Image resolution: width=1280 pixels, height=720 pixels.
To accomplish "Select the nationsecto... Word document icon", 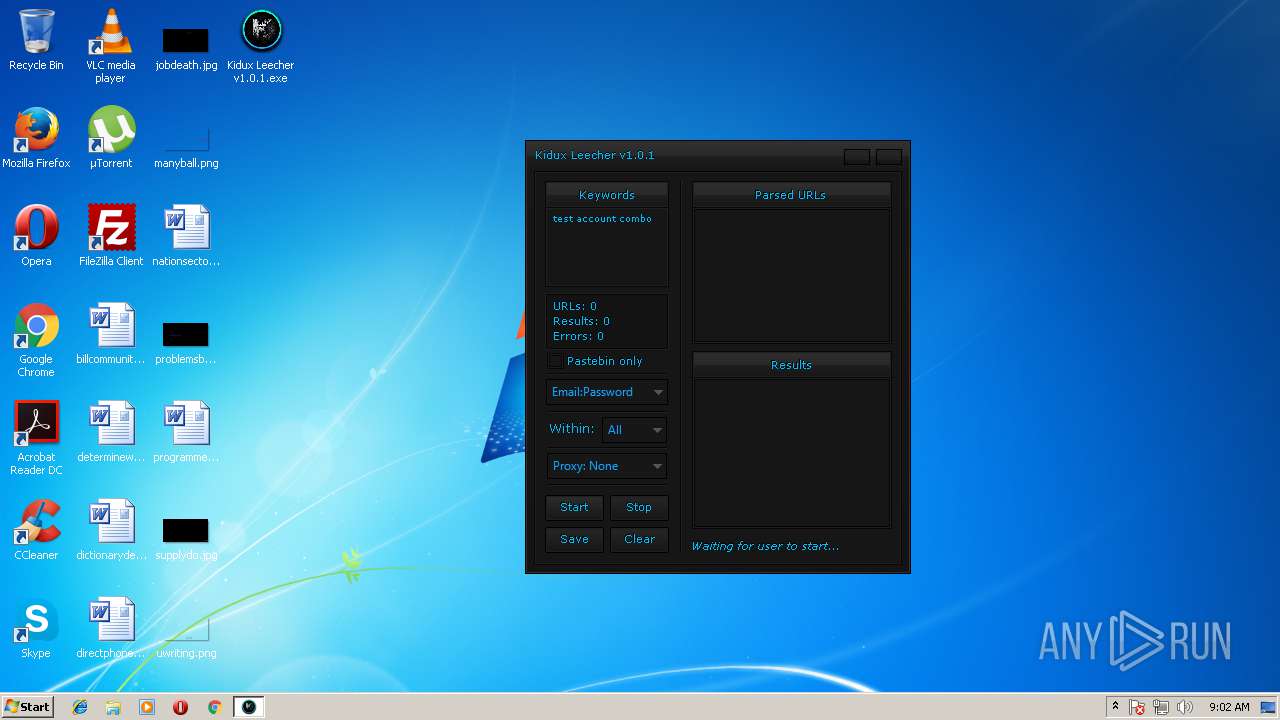I will (186, 236).
